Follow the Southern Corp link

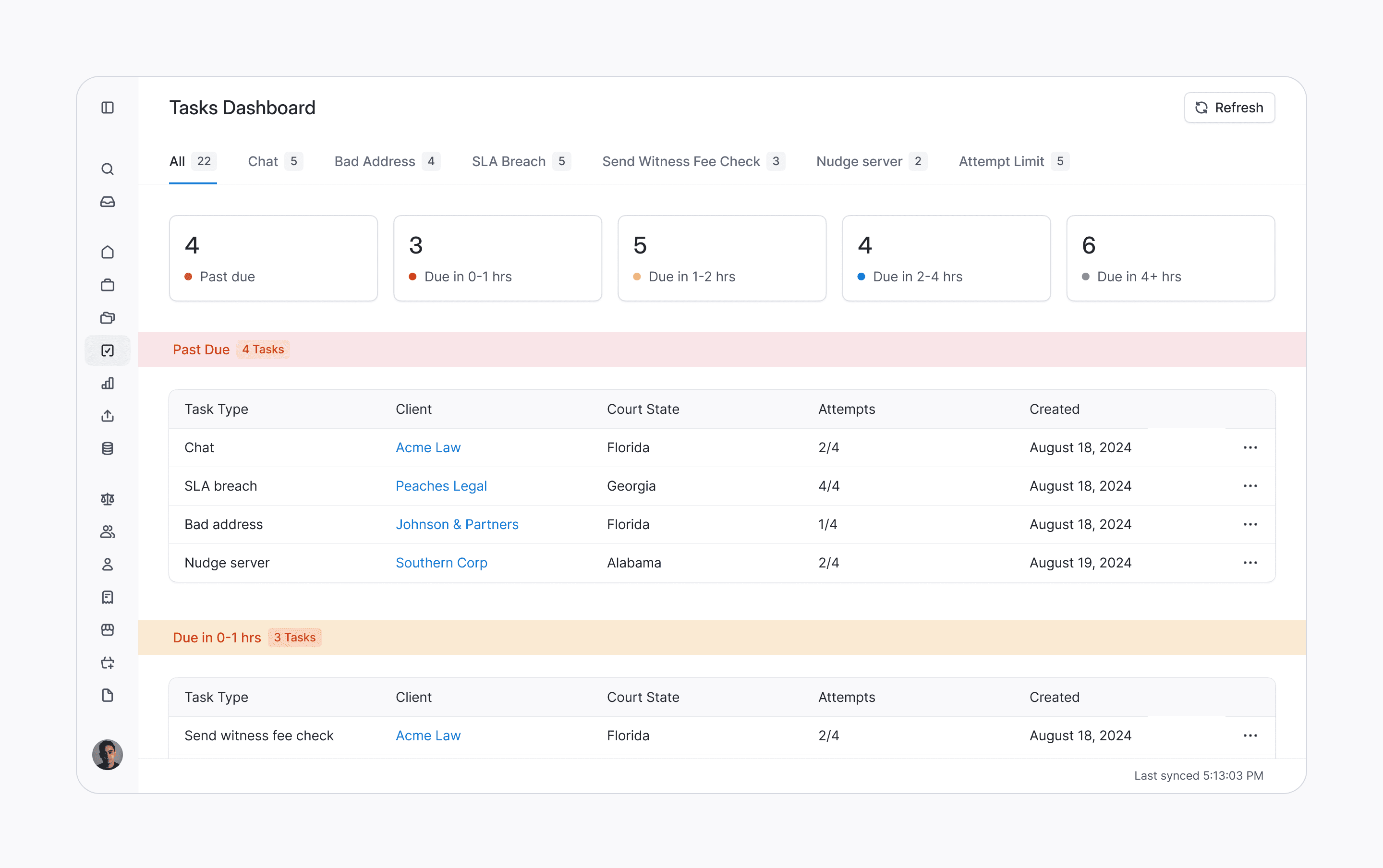coord(441,563)
